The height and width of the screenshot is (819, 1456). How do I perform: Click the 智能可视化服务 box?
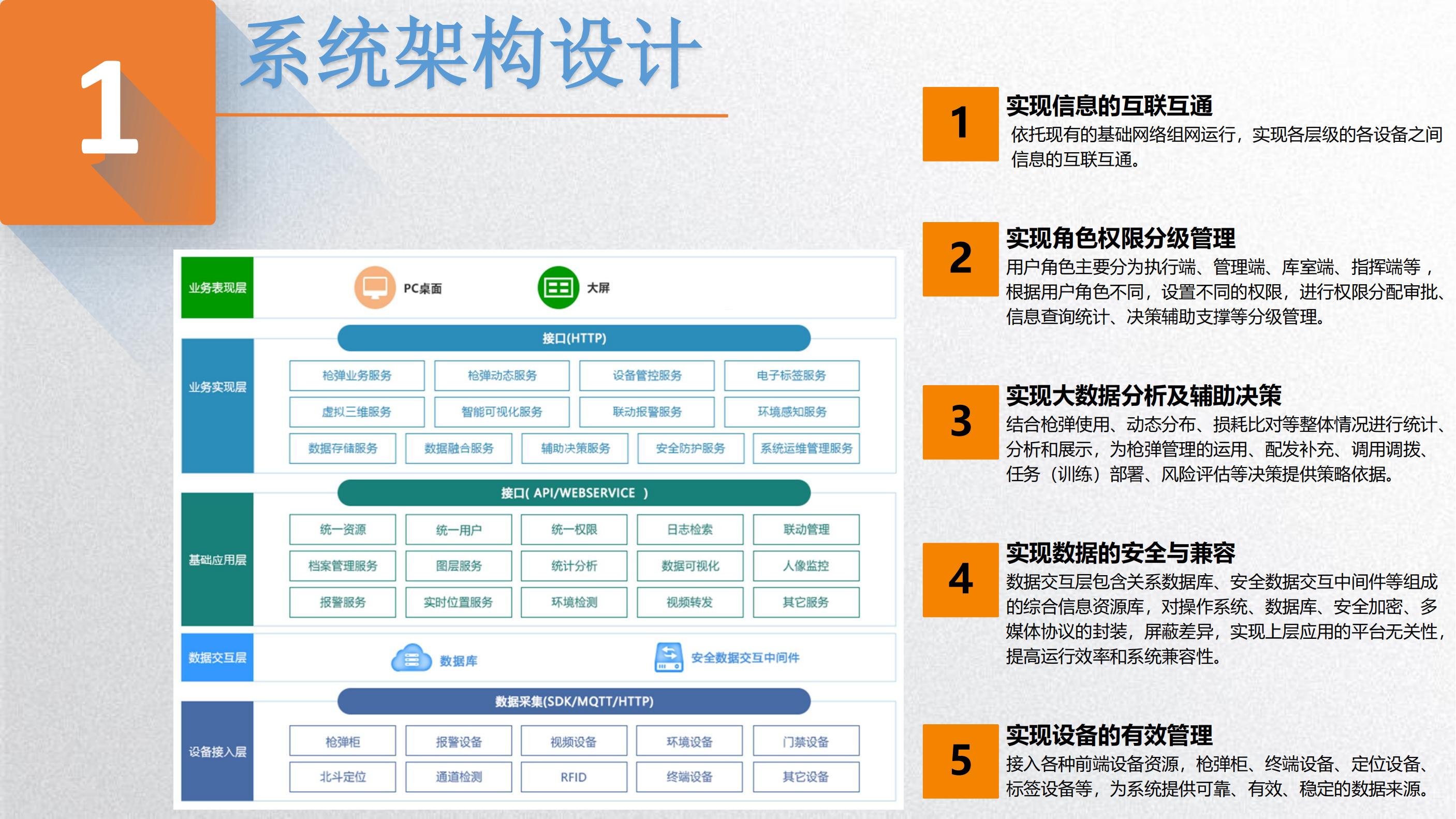click(x=502, y=412)
